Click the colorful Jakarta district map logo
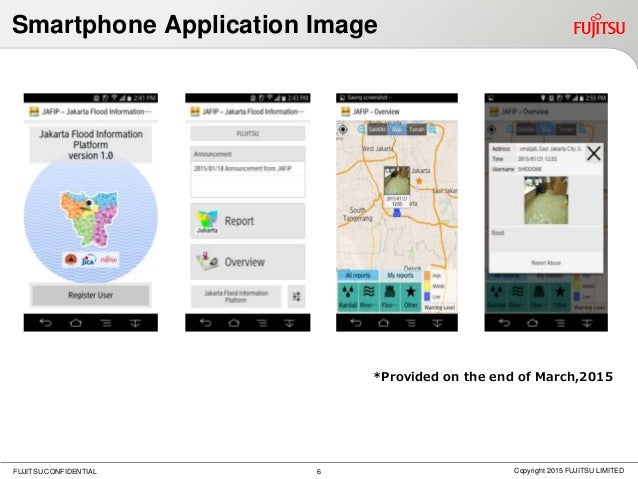638x479 pixels. coord(89,219)
